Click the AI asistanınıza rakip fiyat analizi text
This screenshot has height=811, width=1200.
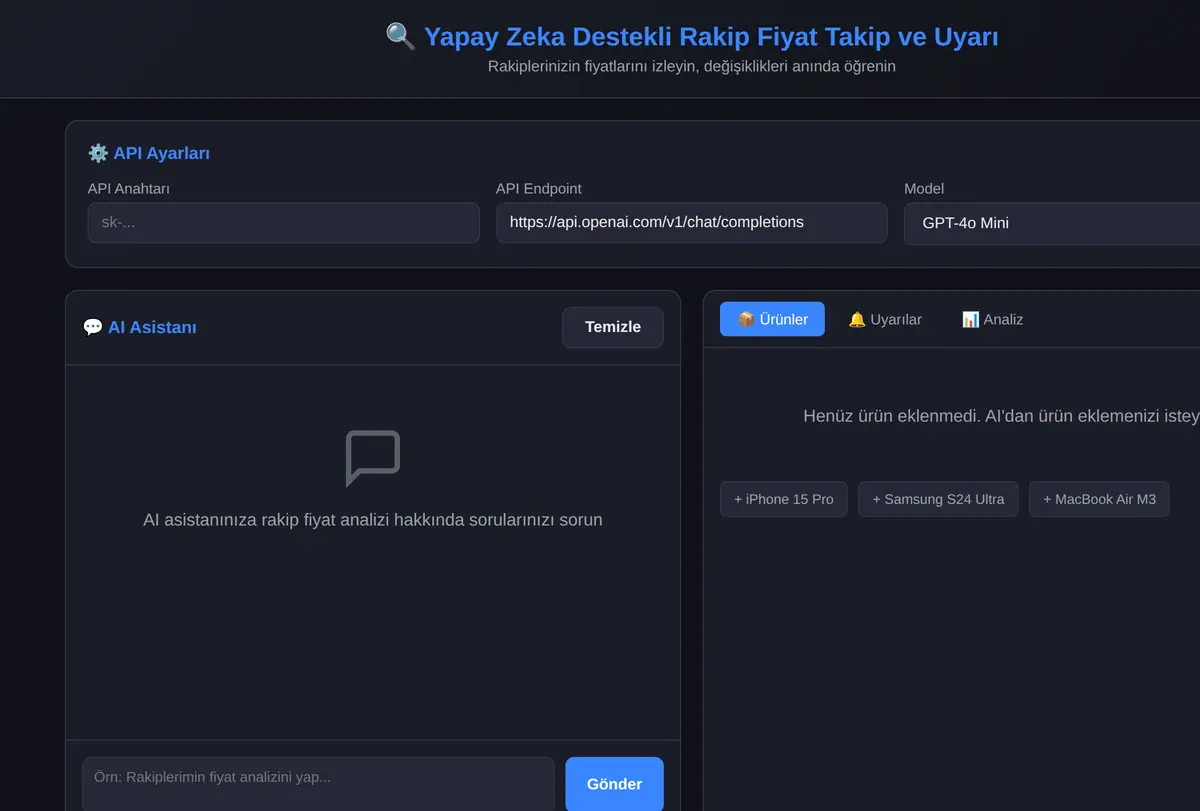[x=373, y=520]
